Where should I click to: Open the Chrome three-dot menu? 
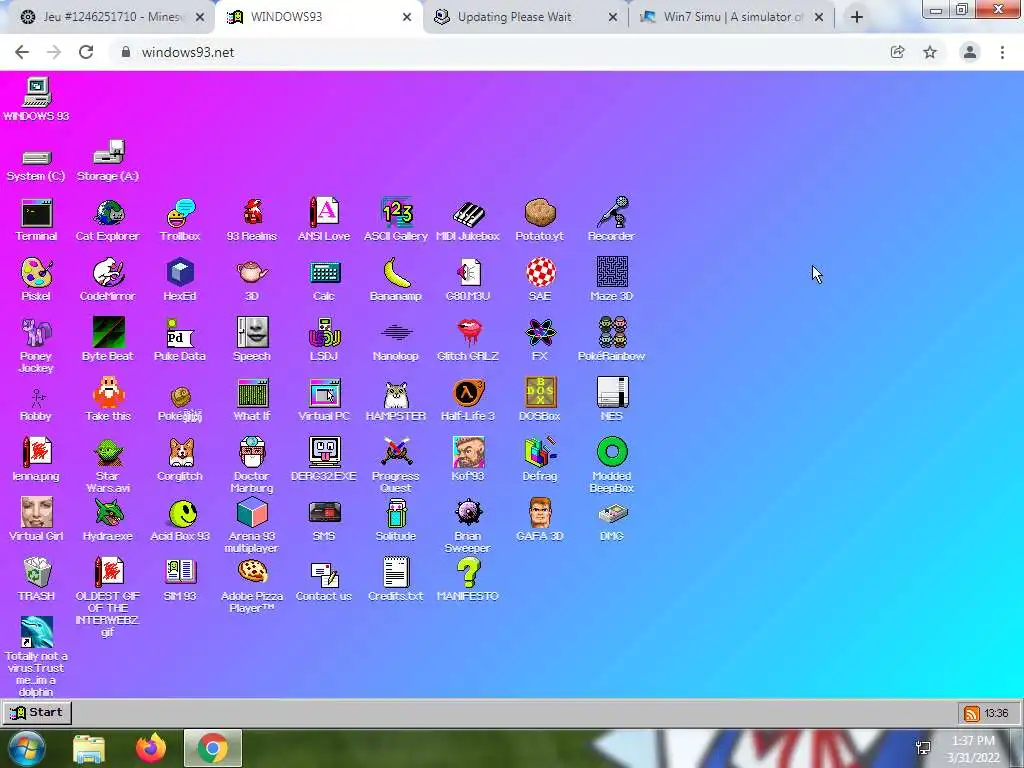click(1002, 52)
